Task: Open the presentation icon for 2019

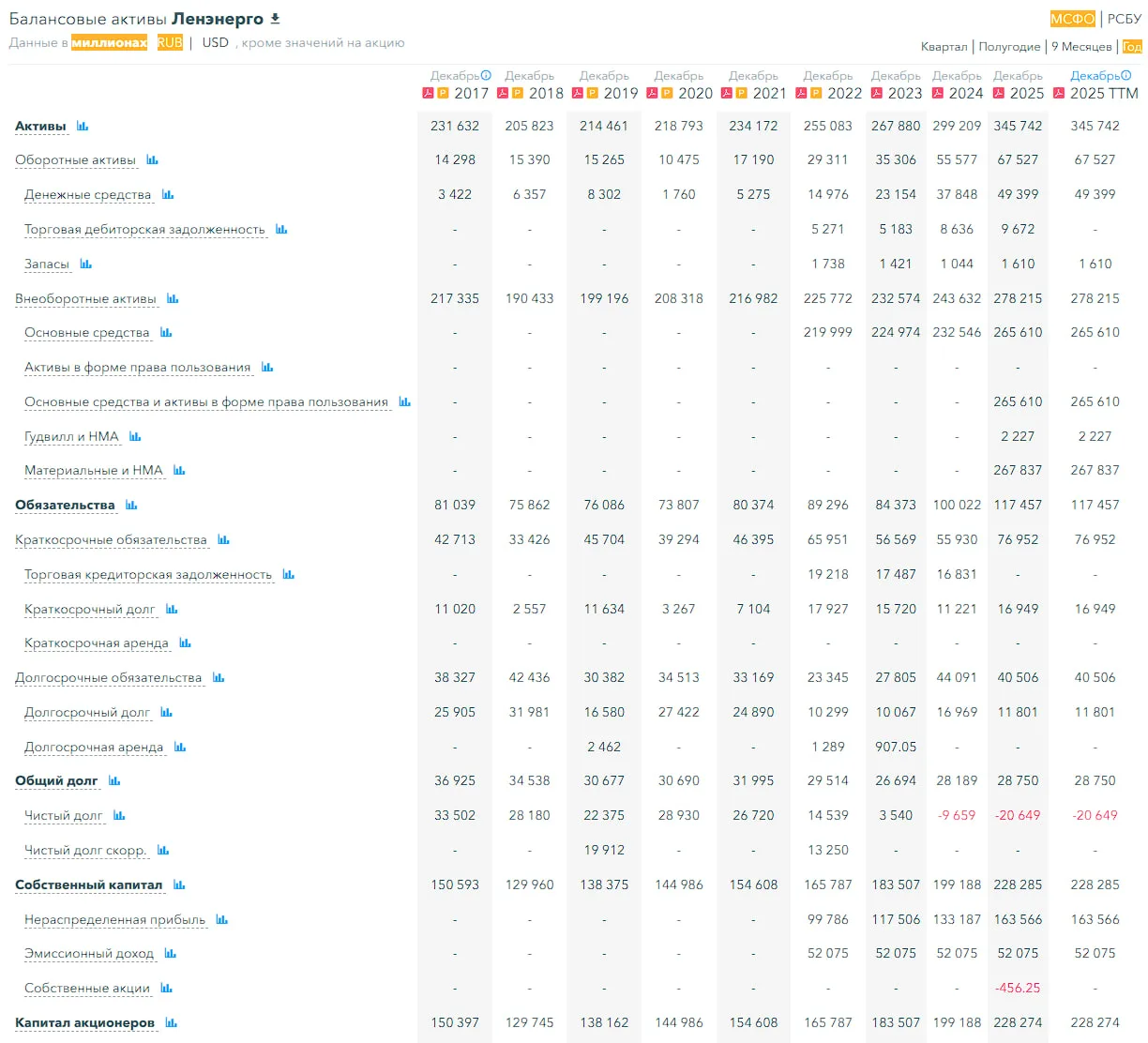Action: pos(592,93)
